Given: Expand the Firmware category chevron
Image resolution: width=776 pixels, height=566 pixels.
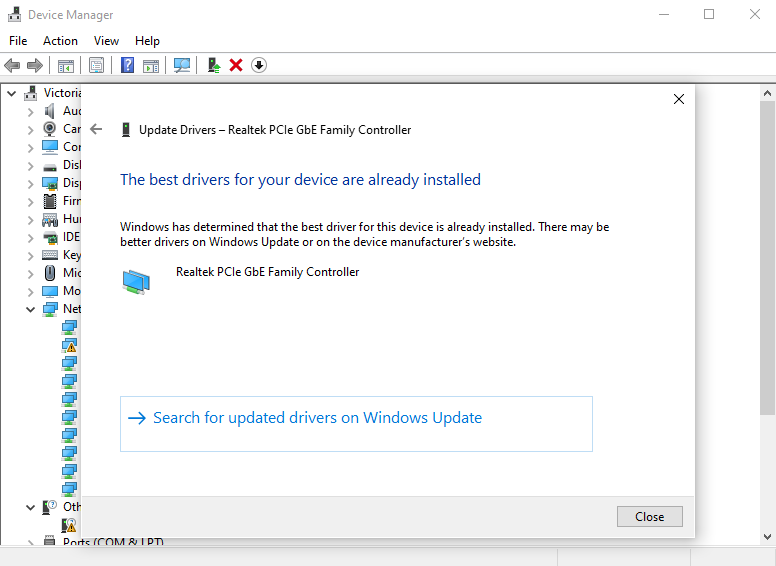Looking at the screenshot, I should click(x=31, y=202).
